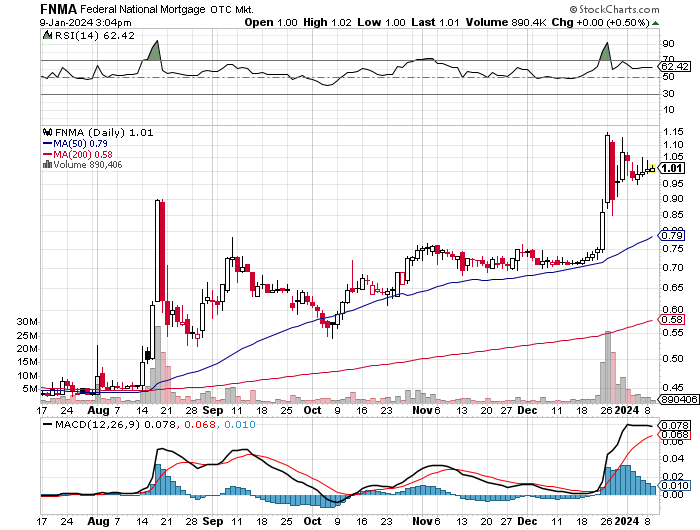
Task: Click the "Federal National Mortgage" company name
Action: (x=143, y=9)
